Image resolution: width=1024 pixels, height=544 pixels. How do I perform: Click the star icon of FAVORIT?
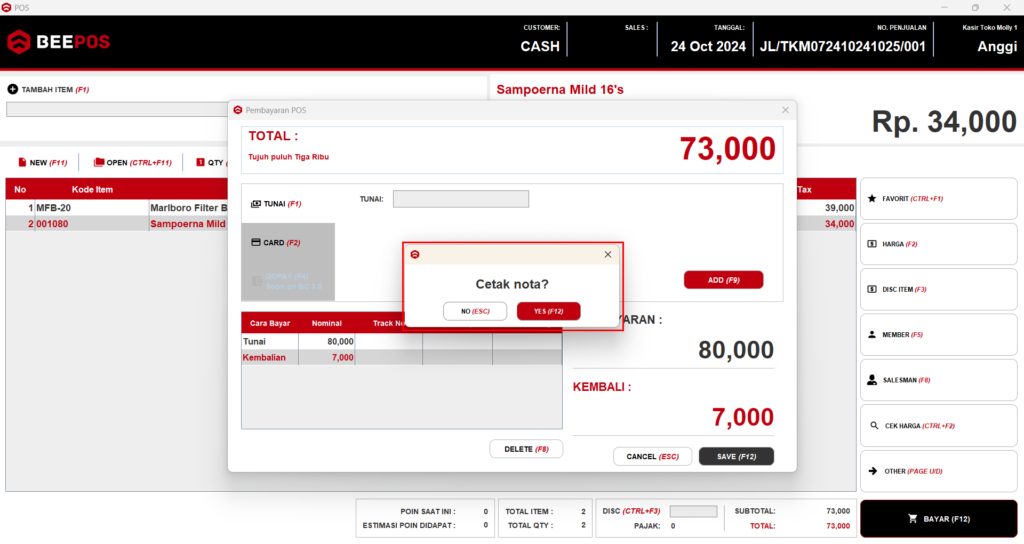tap(872, 199)
